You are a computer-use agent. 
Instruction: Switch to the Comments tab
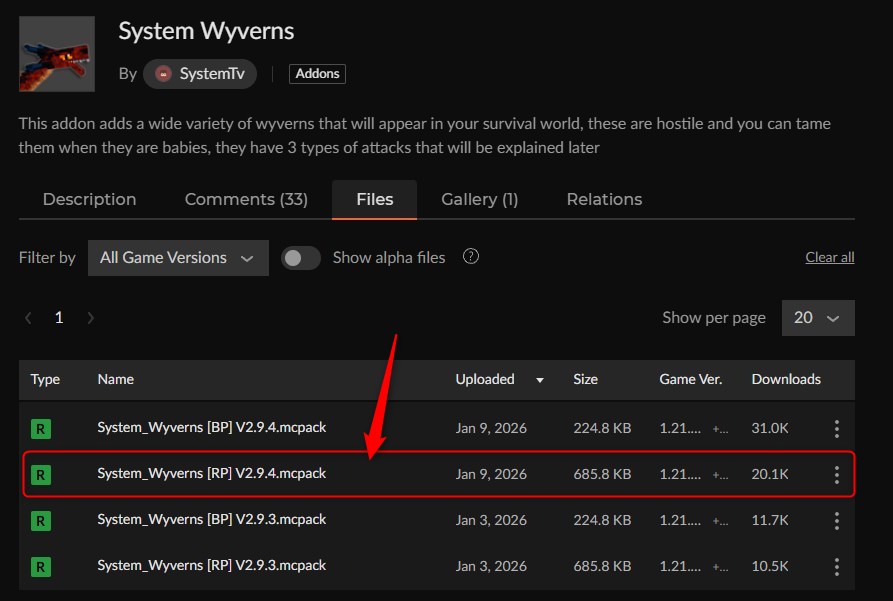pyautogui.click(x=246, y=199)
